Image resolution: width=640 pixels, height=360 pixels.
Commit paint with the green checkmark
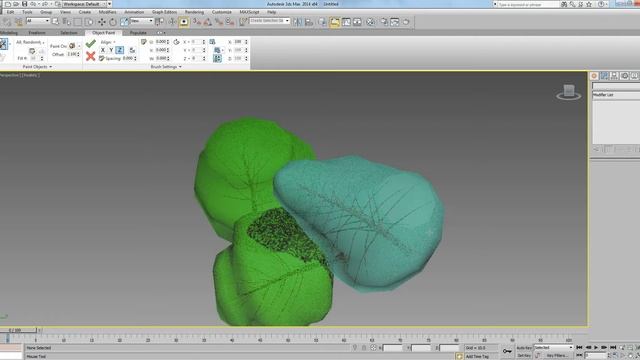91,43
